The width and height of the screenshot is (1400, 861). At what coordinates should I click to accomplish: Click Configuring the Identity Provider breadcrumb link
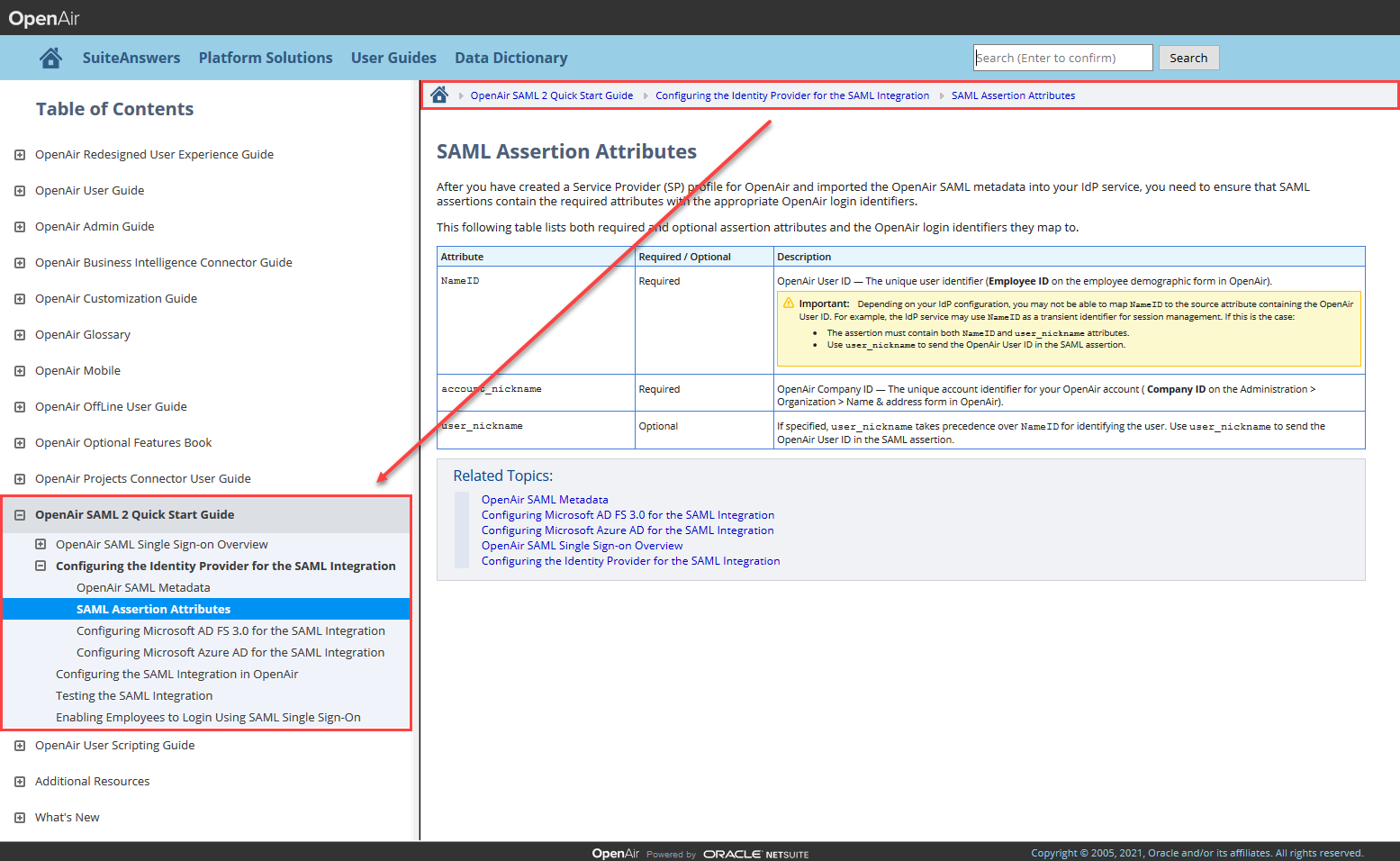tap(792, 95)
